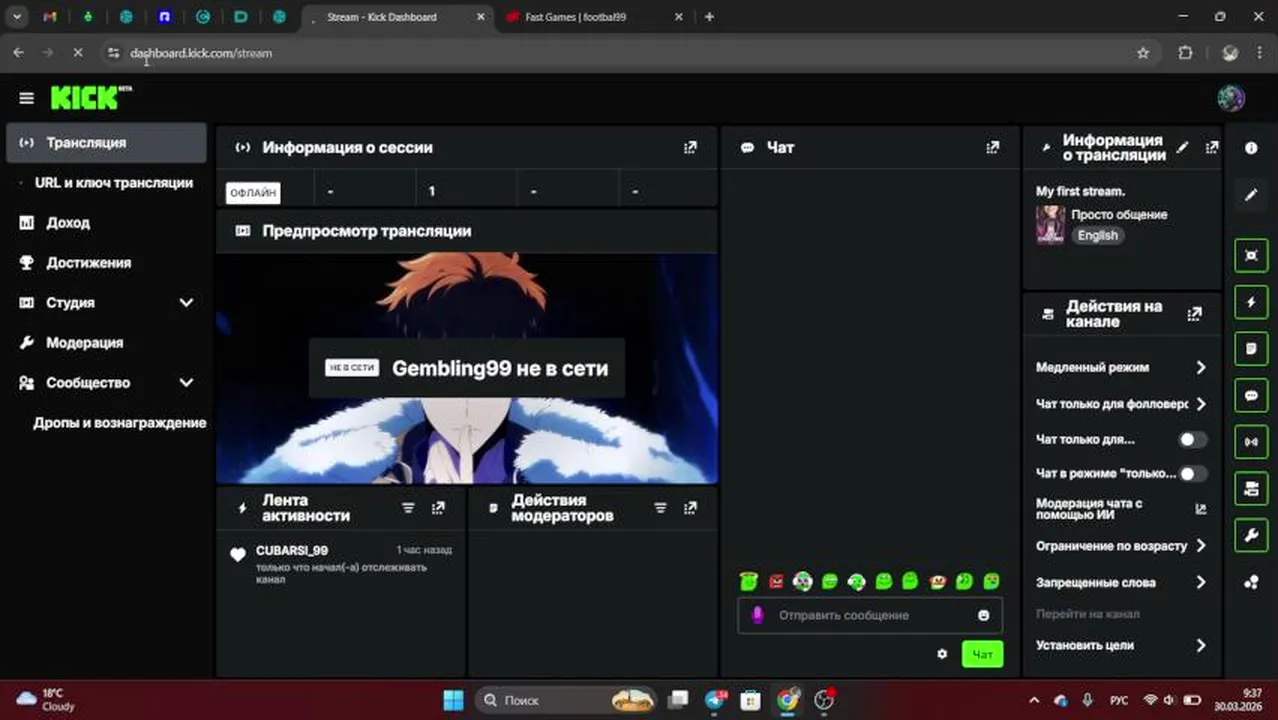This screenshot has width=1278, height=720.
Task: Click the taskbar Поиск search box
Action: tap(566, 700)
